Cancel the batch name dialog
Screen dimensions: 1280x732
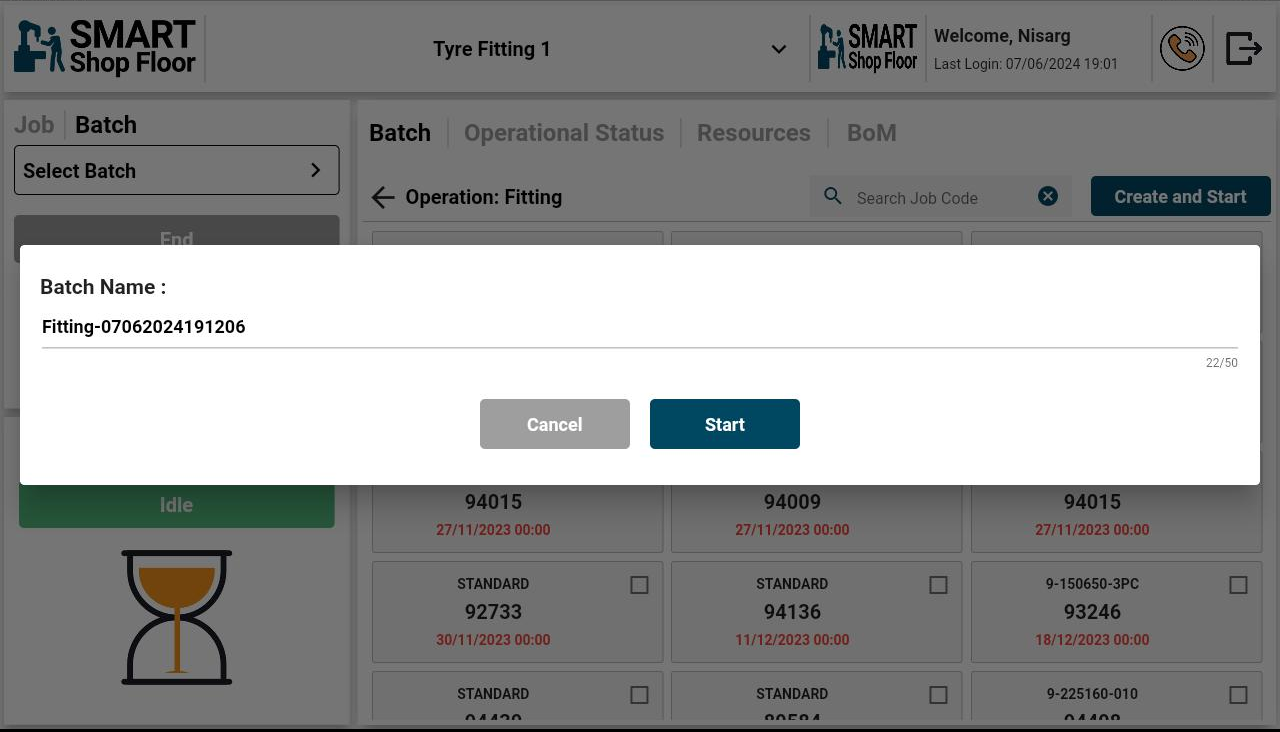coord(555,424)
